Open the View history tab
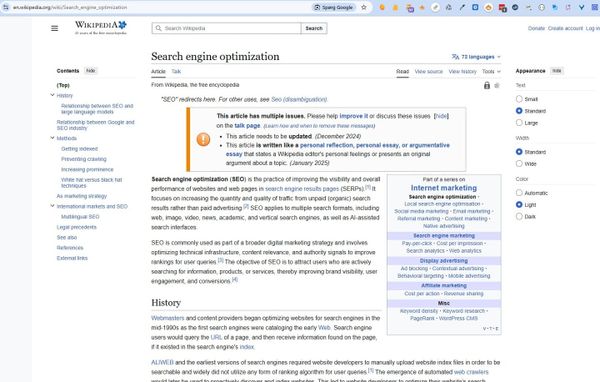 click(462, 72)
